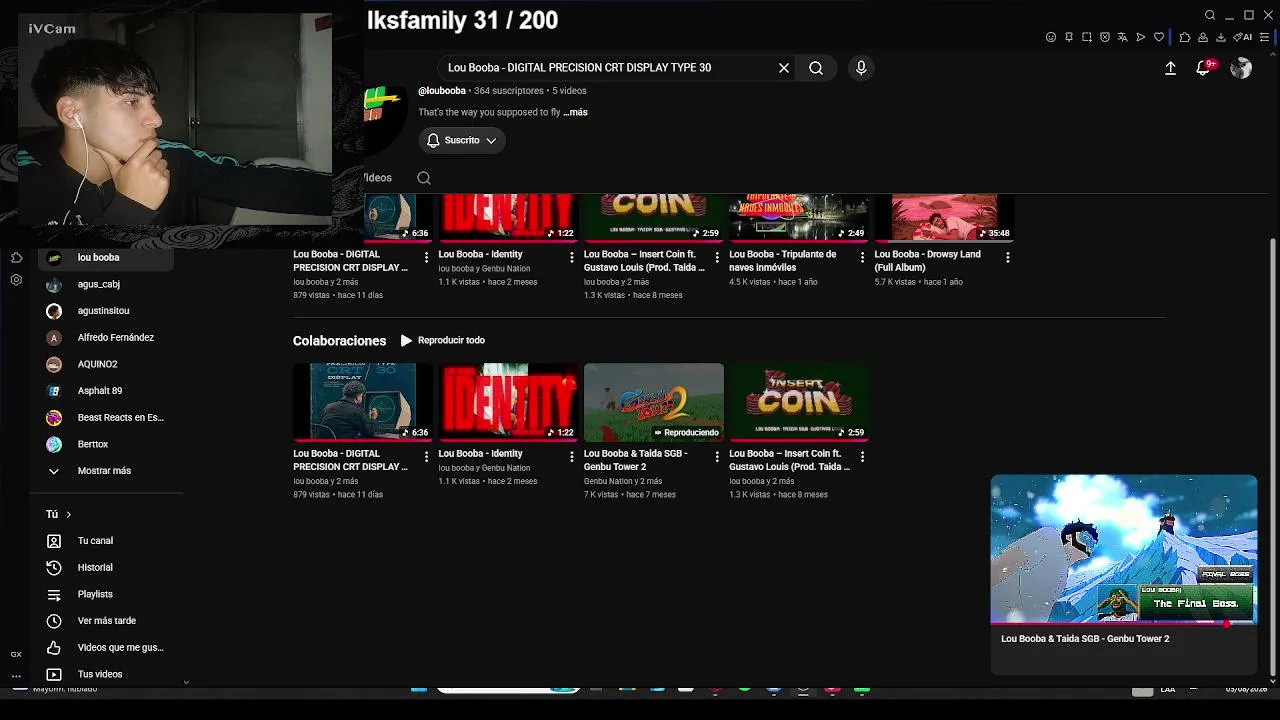Screen dimensions: 1280x720
Task: Open the Suscrito subscription dropdown
Action: tap(461, 141)
